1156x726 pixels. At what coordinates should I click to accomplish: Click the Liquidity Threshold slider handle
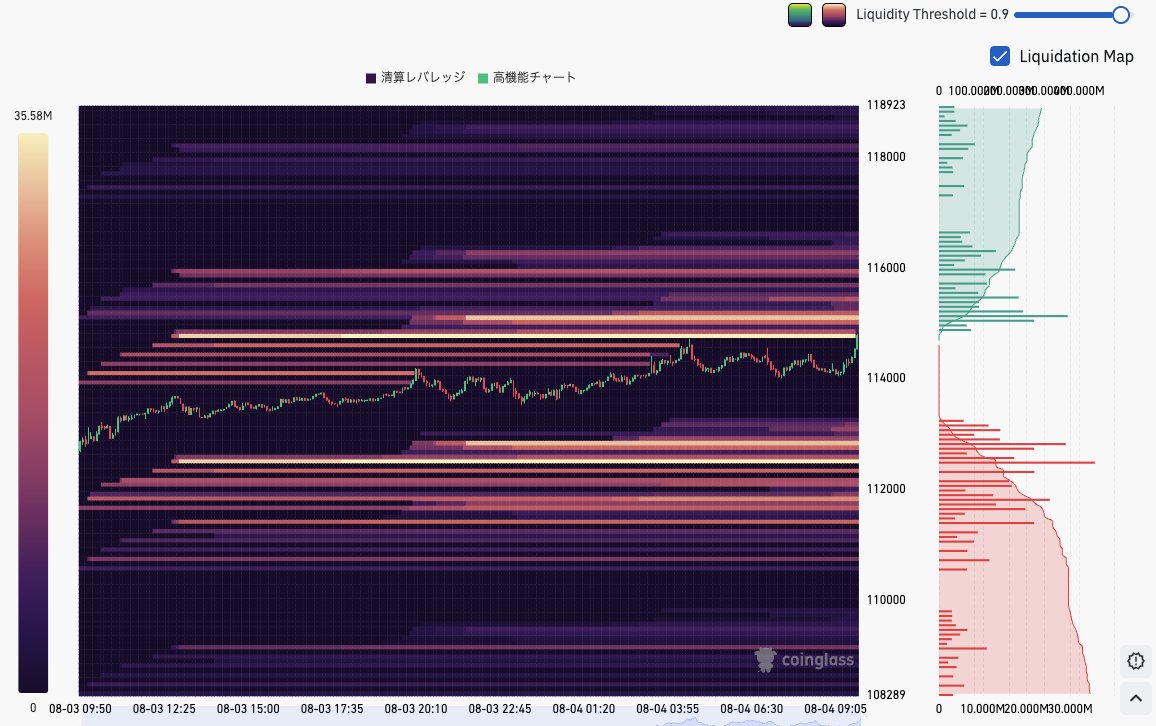(x=1121, y=15)
